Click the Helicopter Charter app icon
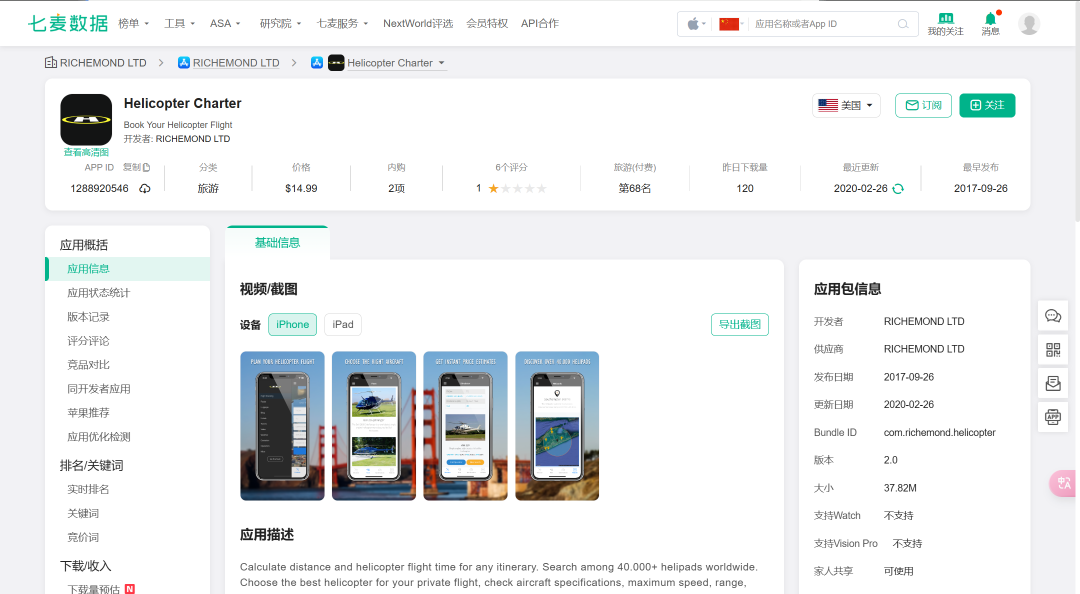1080x594 pixels. [86, 120]
